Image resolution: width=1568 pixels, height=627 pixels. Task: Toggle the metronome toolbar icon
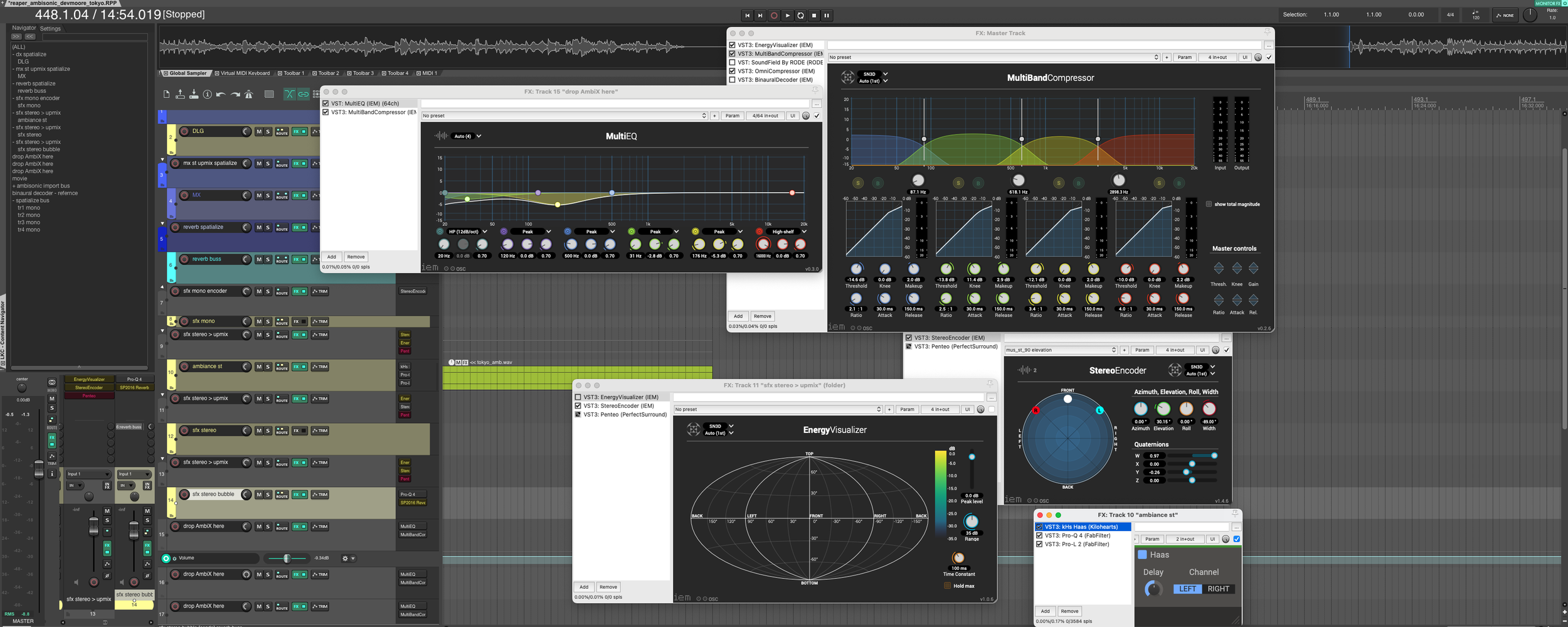click(x=248, y=95)
